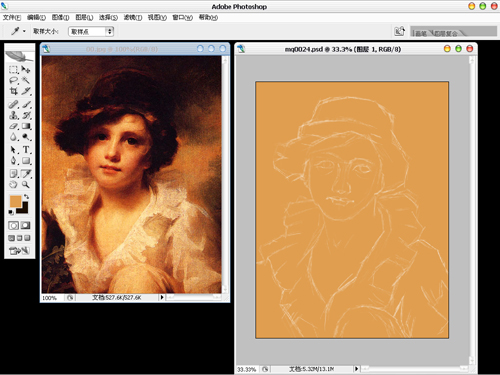The image size is (500, 375).
Task: Open the 窗口(W) Window menu
Action: pos(182,17)
